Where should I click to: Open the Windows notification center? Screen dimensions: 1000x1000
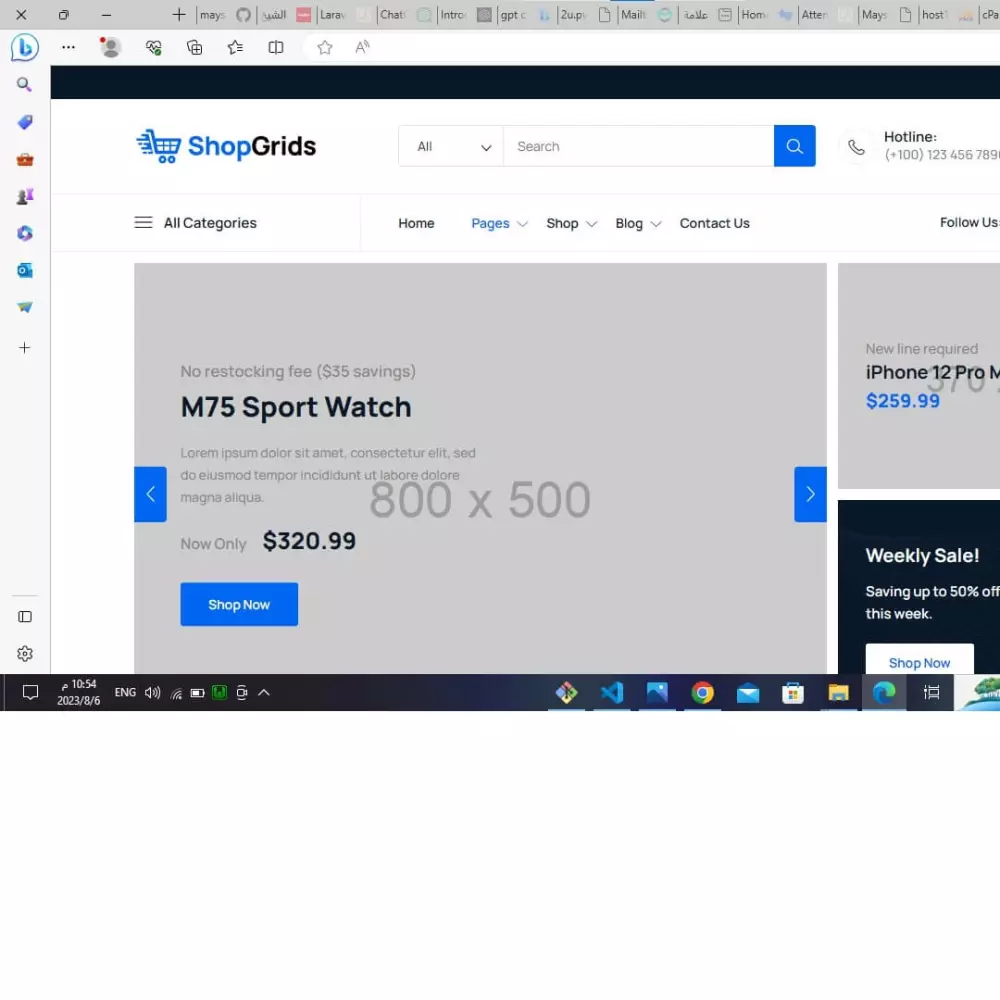(x=30, y=693)
